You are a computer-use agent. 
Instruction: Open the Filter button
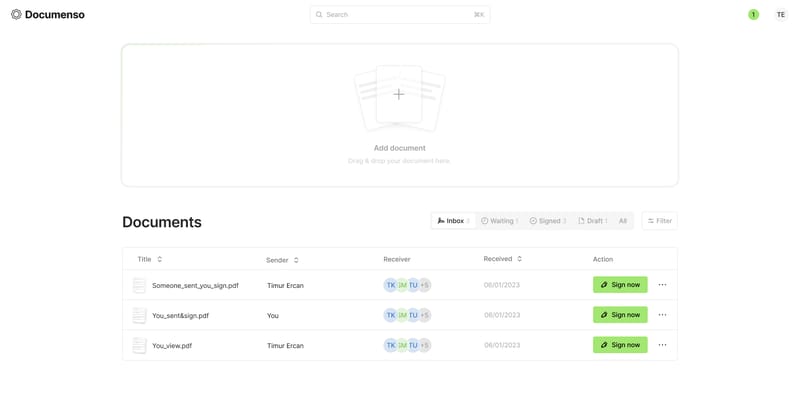(x=660, y=221)
